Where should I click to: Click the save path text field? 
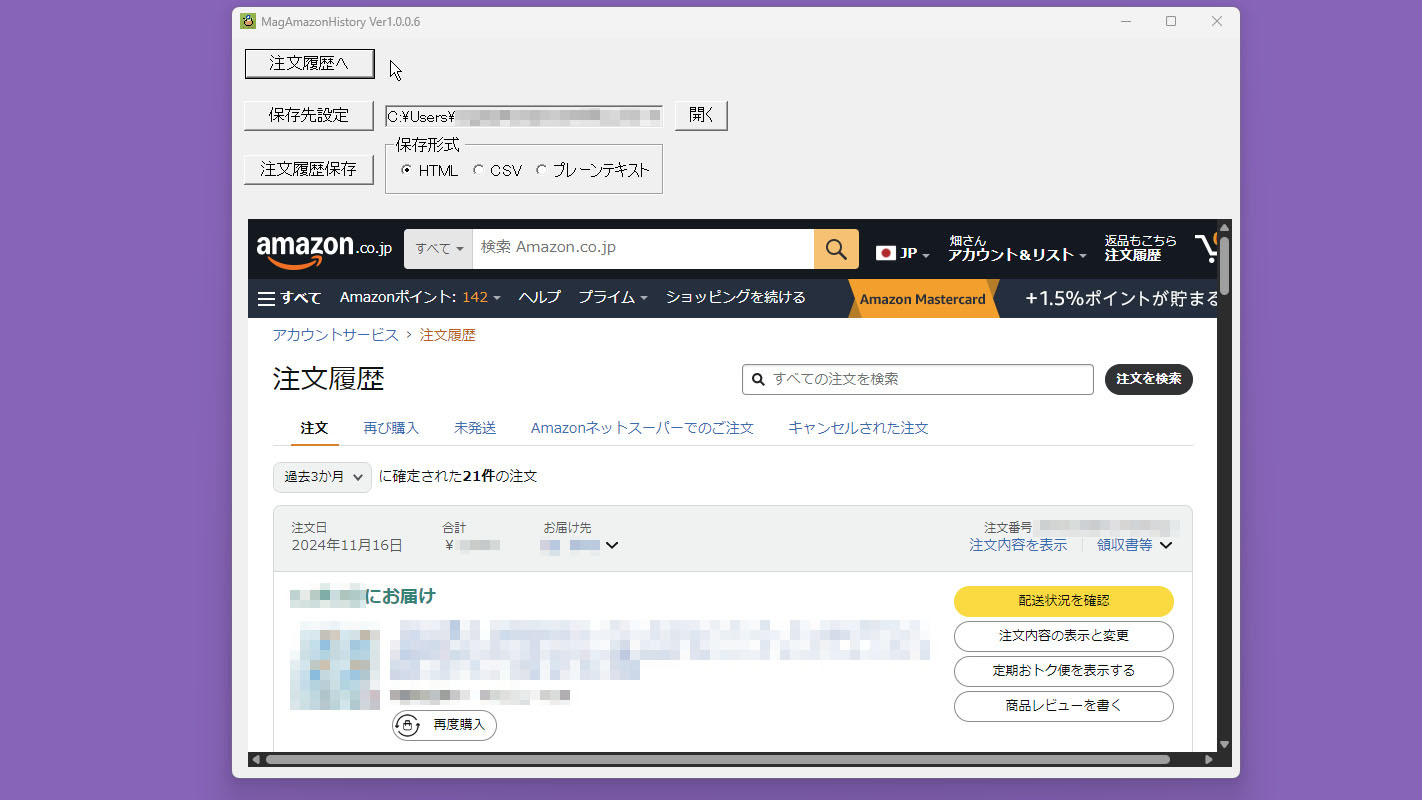[x=523, y=116]
